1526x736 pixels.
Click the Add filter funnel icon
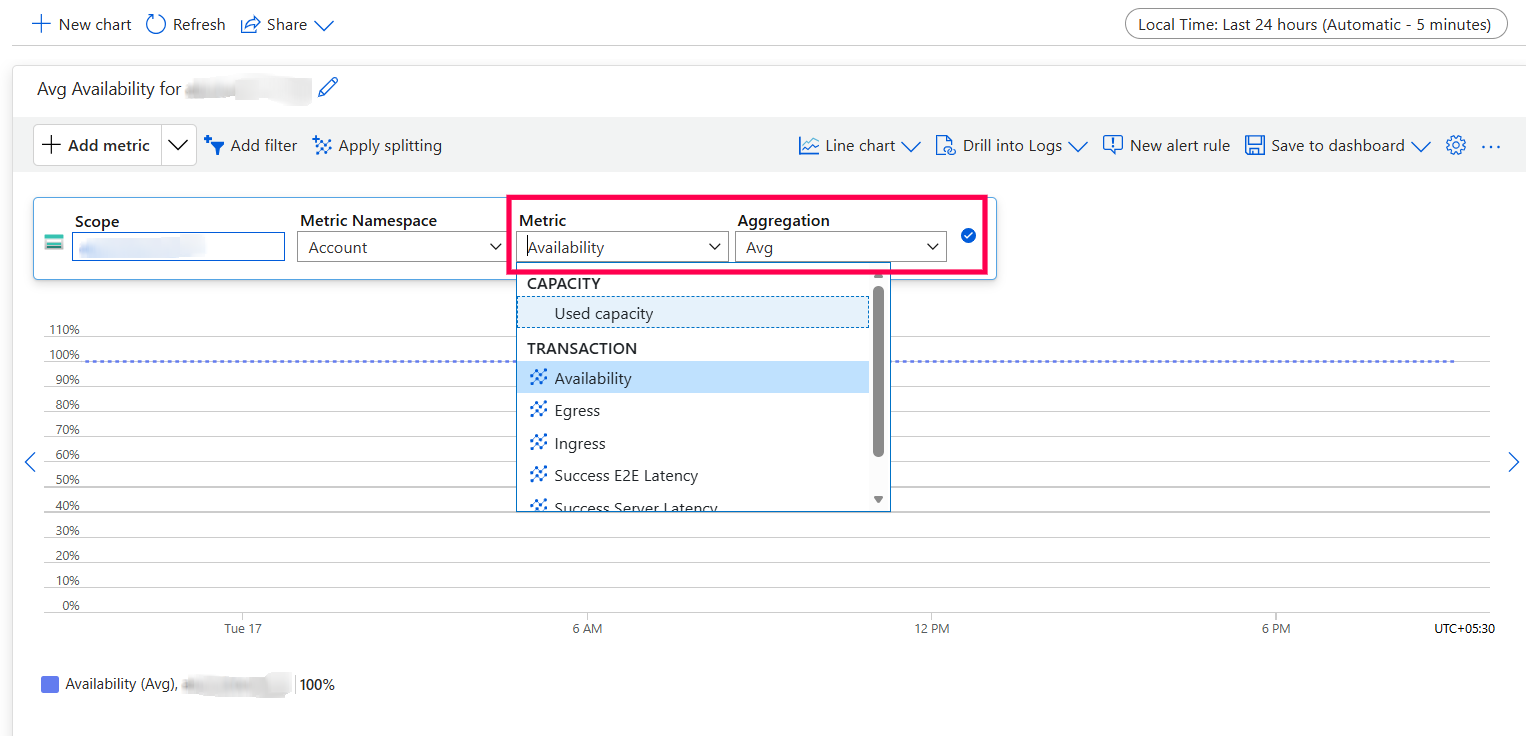(x=214, y=146)
